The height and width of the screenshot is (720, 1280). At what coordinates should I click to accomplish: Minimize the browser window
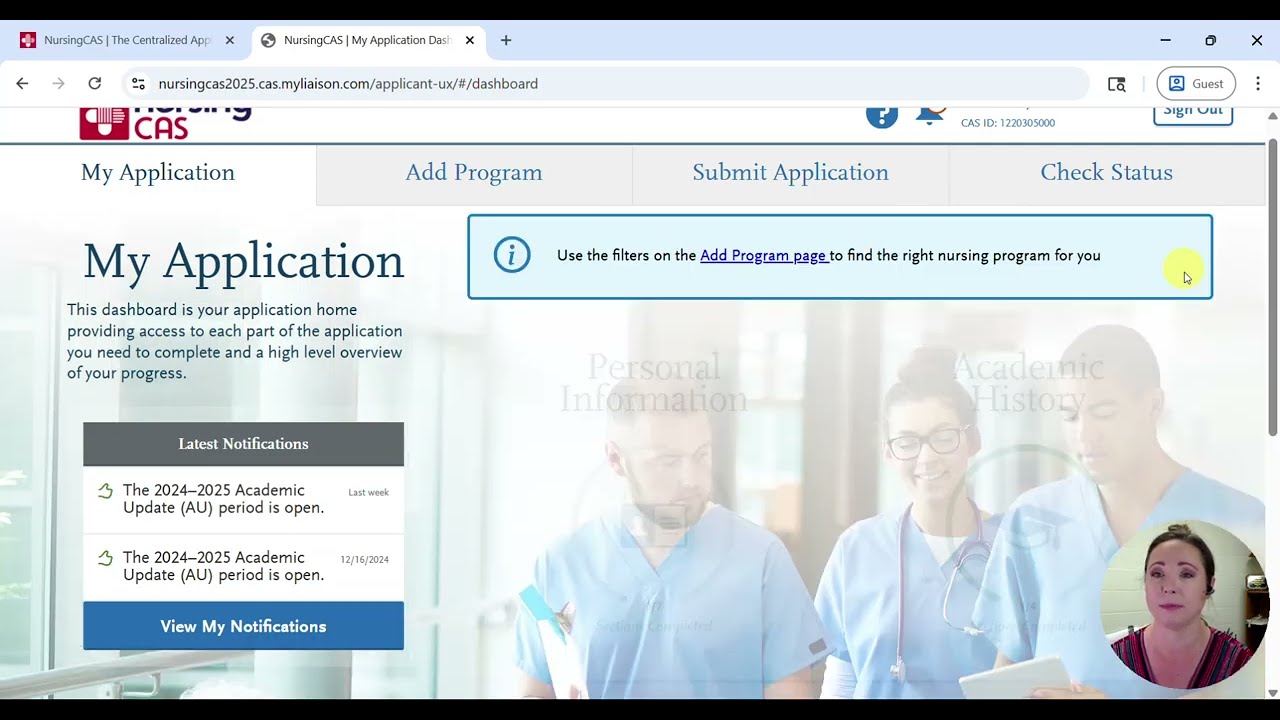tap(1165, 40)
